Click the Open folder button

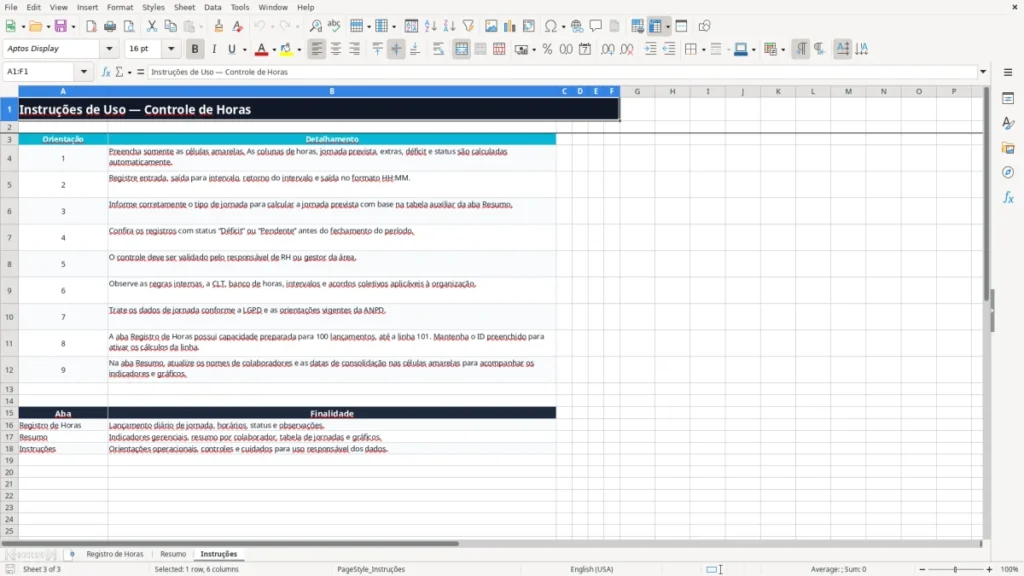tap(36, 26)
